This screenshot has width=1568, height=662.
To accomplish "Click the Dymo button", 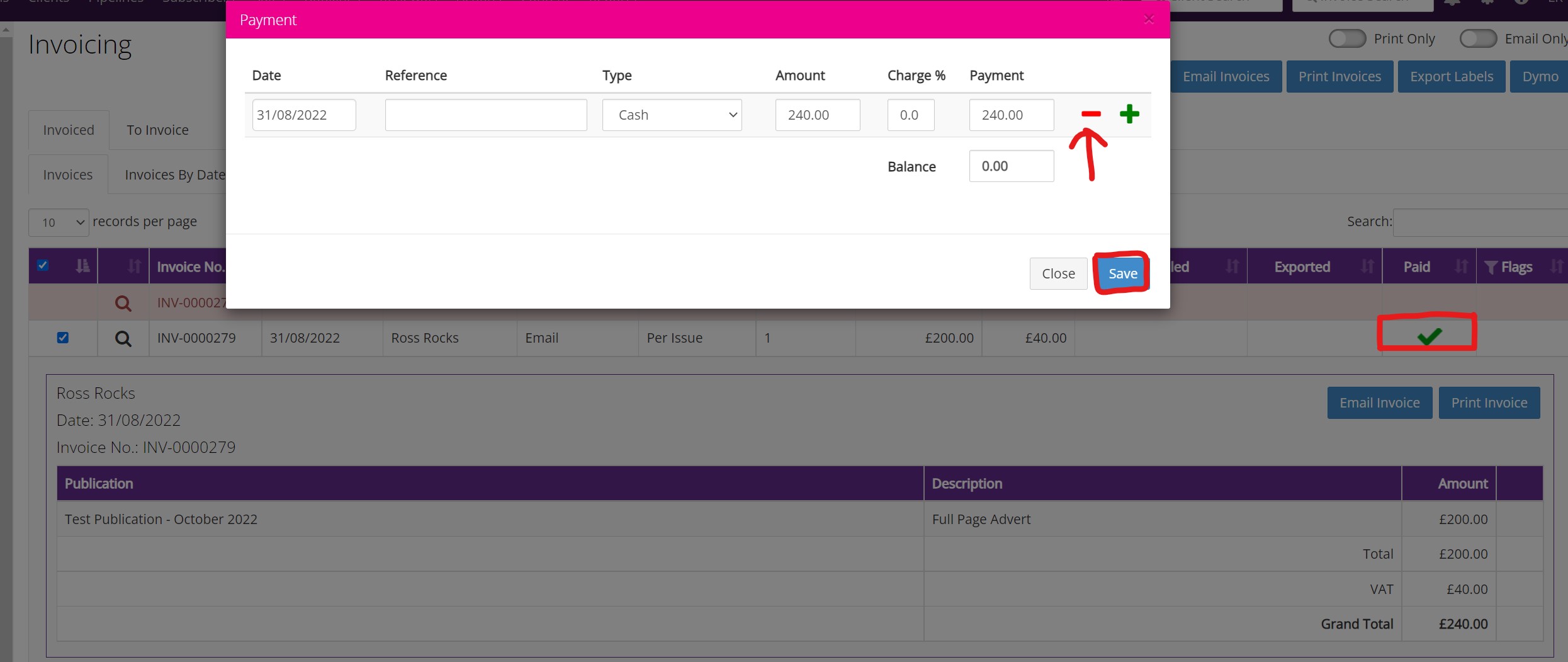I will tap(1540, 76).
